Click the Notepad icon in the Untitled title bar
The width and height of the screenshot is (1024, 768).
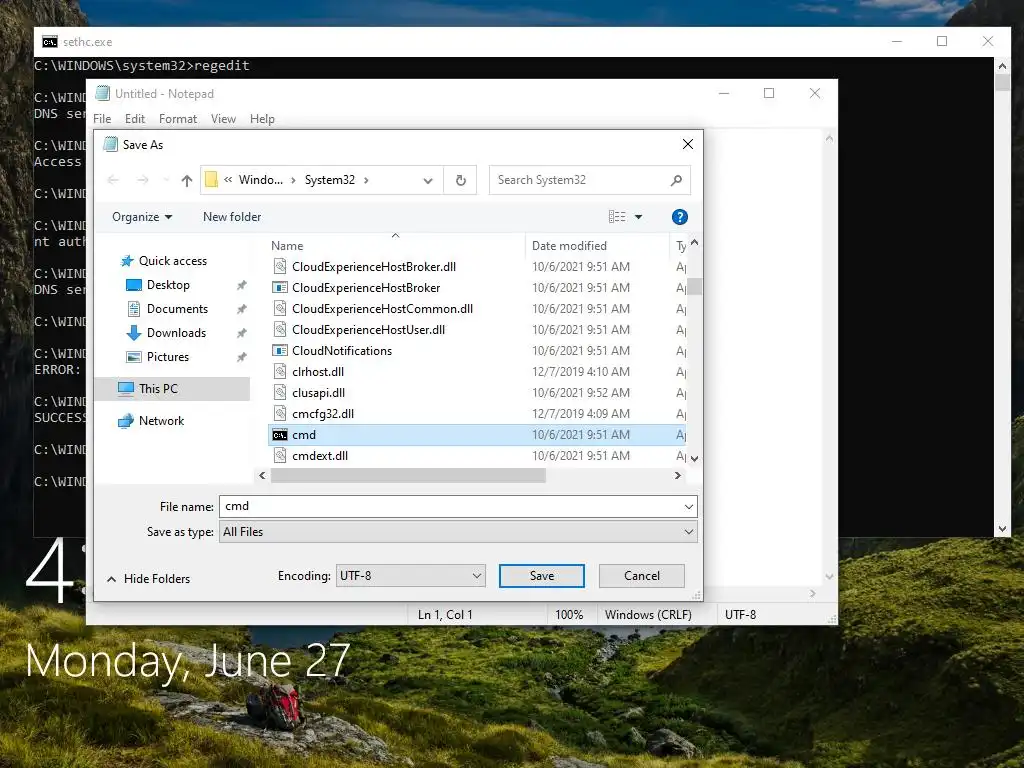coord(103,93)
